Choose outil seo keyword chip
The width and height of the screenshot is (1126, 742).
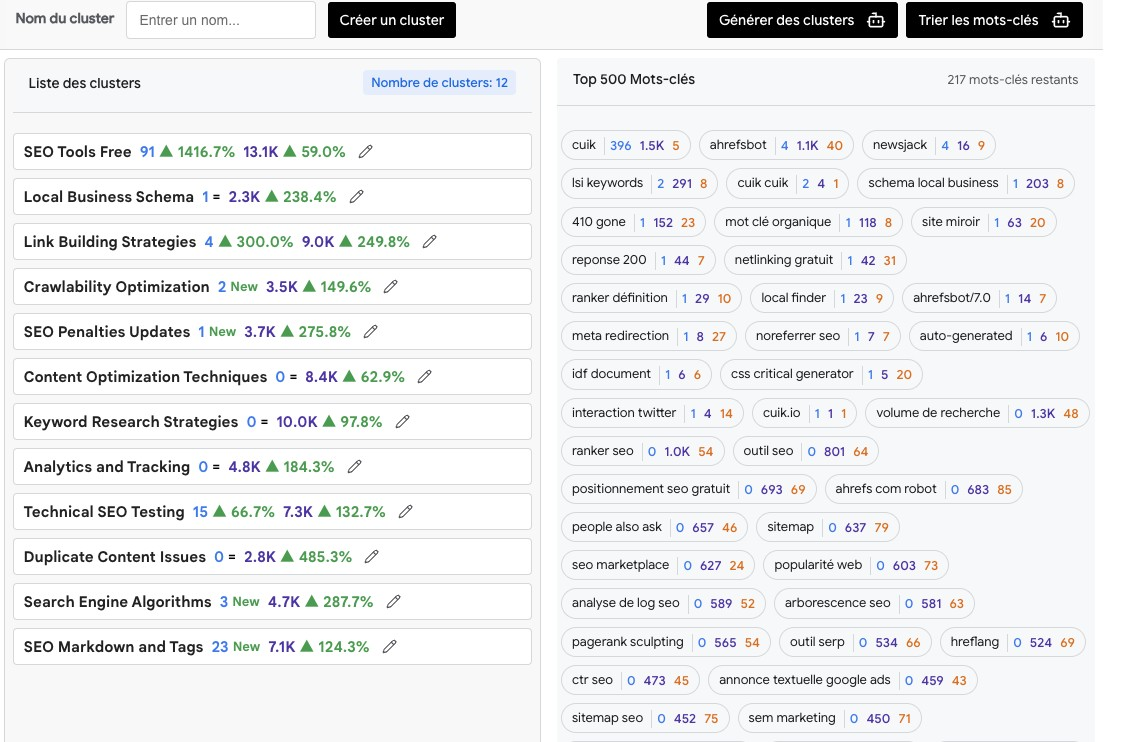[806, 451]
